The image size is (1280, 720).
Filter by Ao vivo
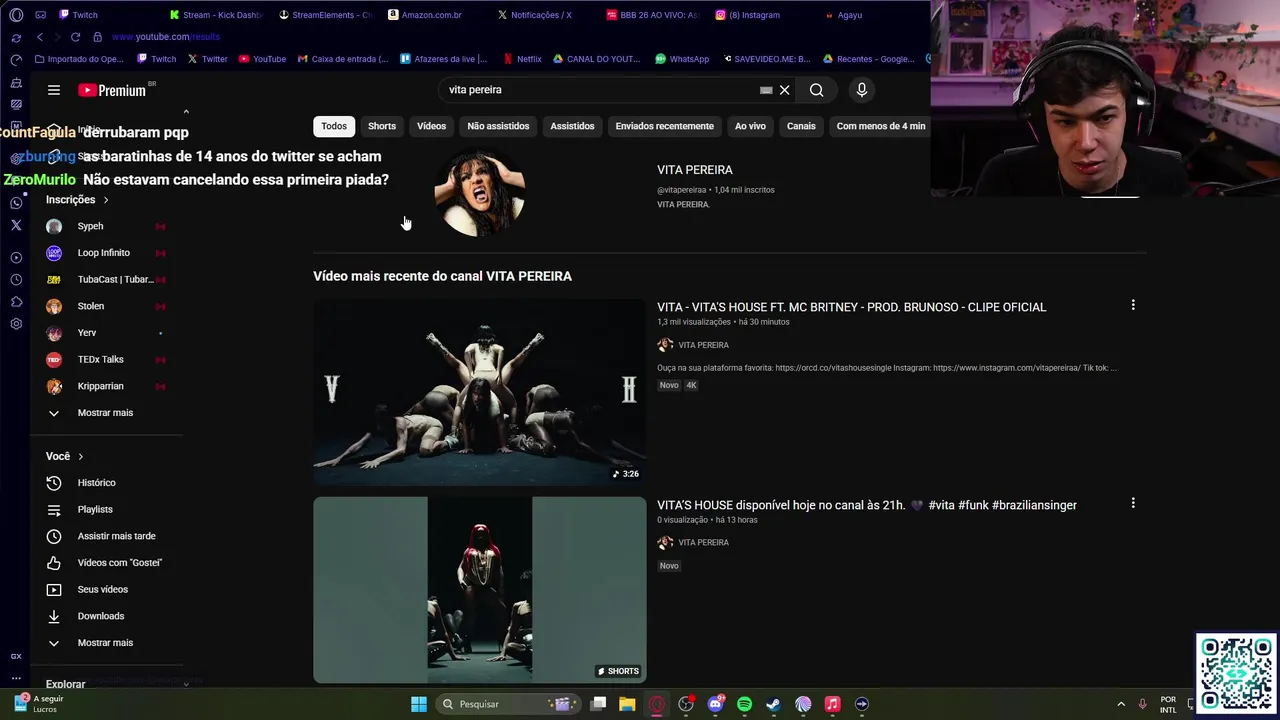[x=750, y=126]
